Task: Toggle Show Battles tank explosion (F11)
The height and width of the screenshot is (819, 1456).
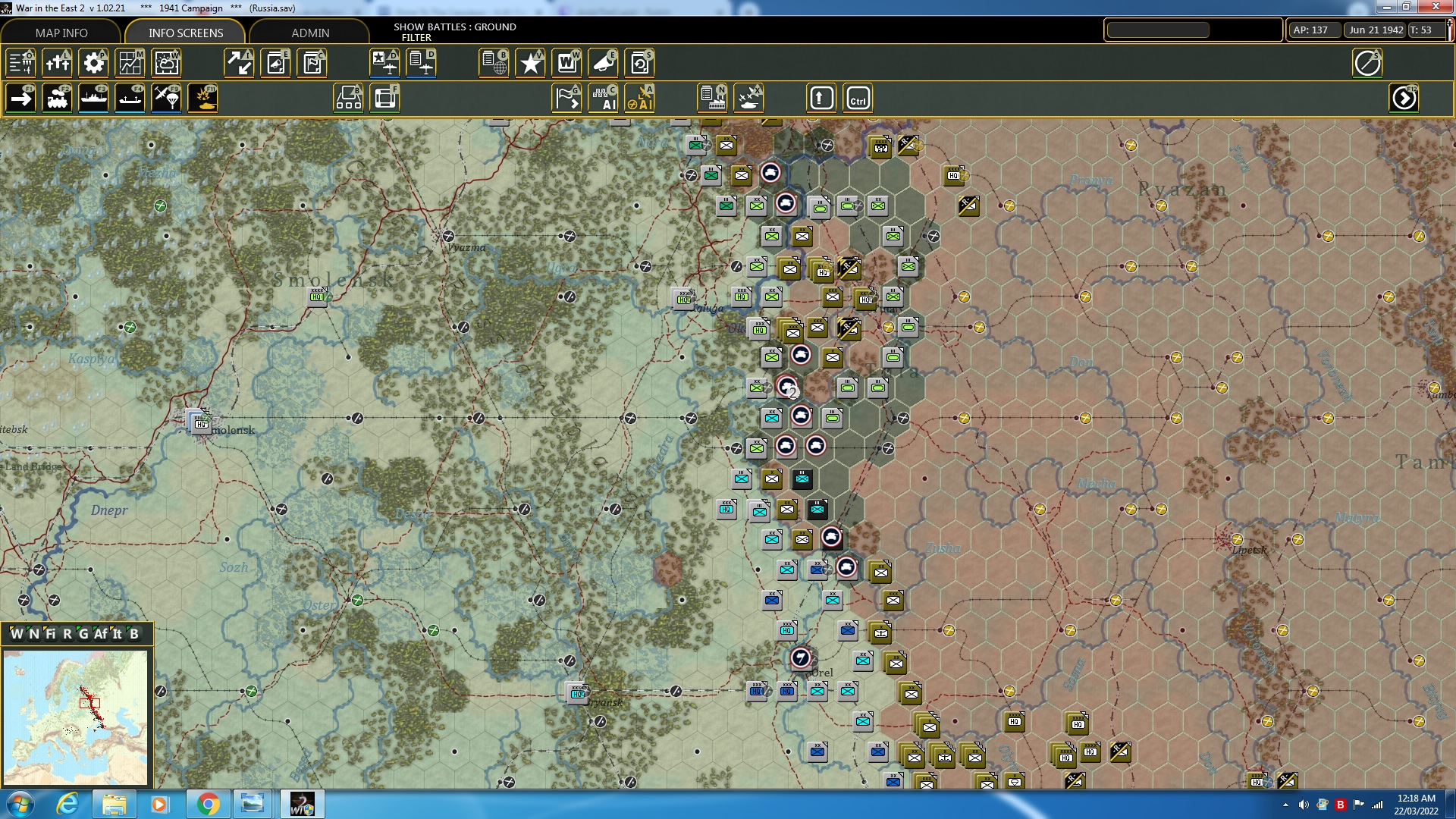Action: (x=202, y=98)
